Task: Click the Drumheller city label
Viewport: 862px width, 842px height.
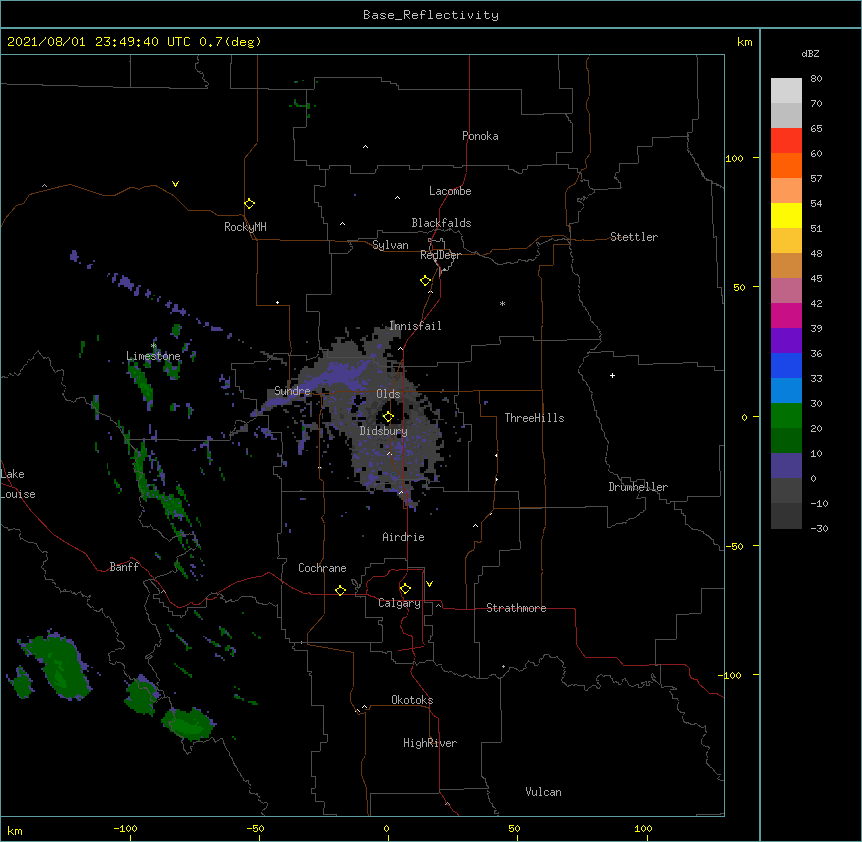Action: coord(638,487)
